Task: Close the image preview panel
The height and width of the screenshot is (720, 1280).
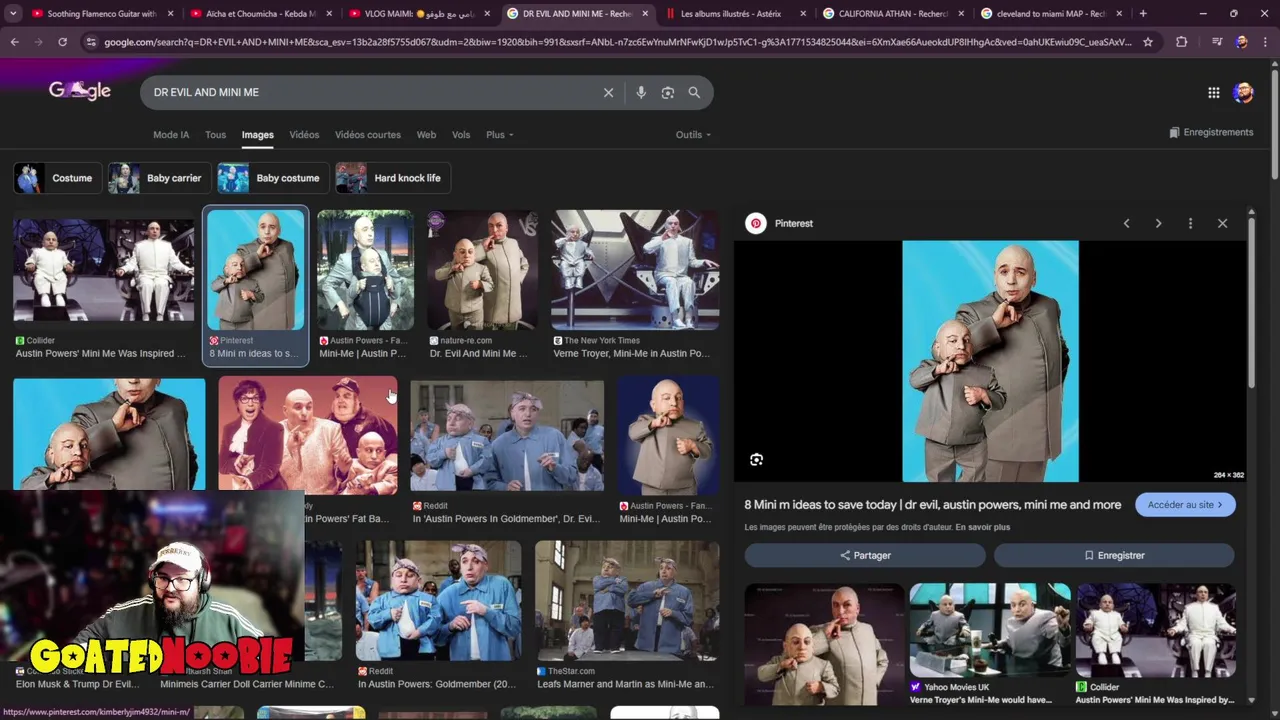Action: (x=1222, y=223)
